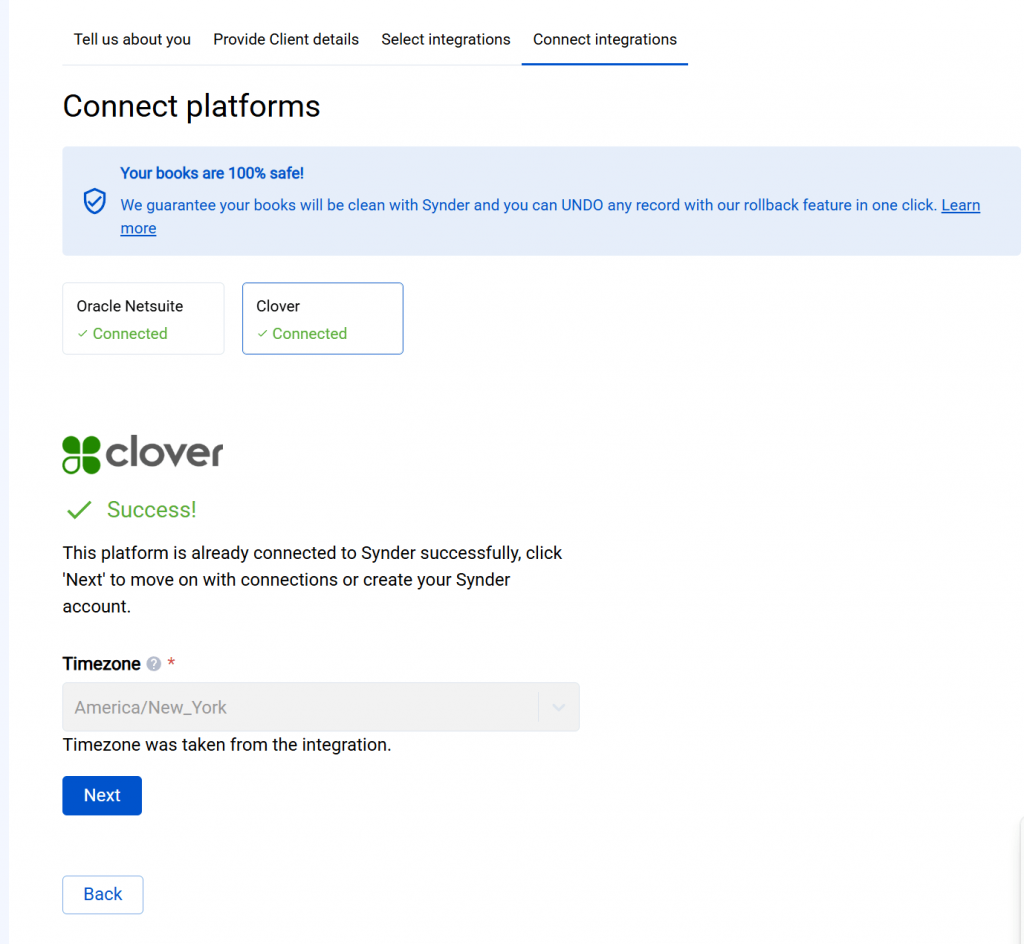This screenshot has height=944, width=1024.
Task: Click the Connect platforms heading
Action: point(191,106)
